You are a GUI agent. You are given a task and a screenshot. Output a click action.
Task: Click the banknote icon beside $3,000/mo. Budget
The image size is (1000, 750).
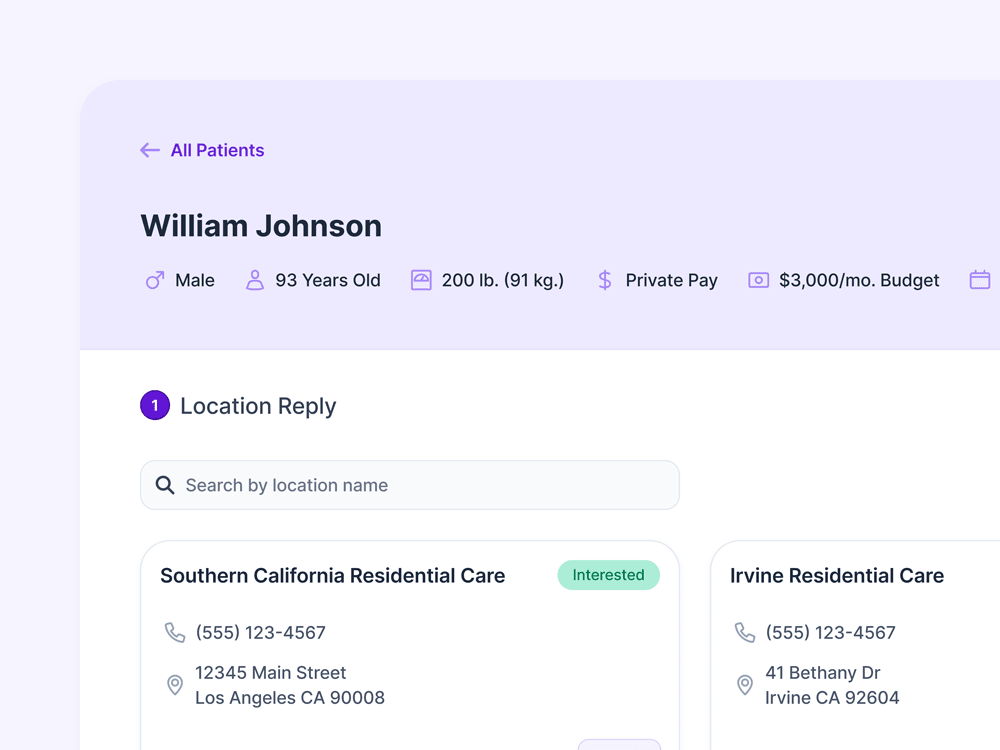[758, 280]
